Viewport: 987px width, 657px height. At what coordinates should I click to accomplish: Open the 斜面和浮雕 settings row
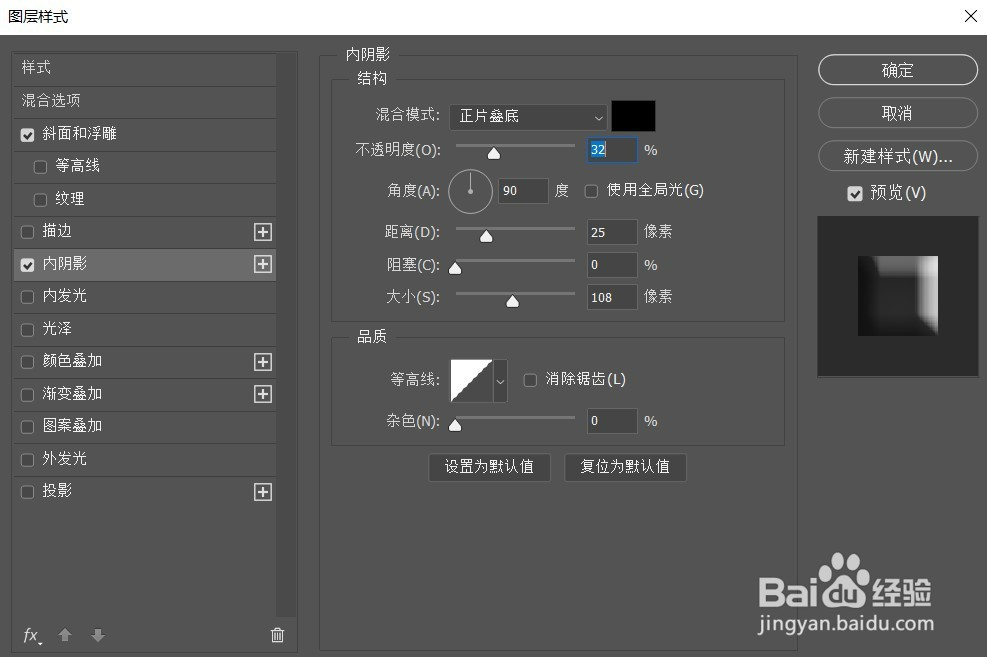click(145, 133)
